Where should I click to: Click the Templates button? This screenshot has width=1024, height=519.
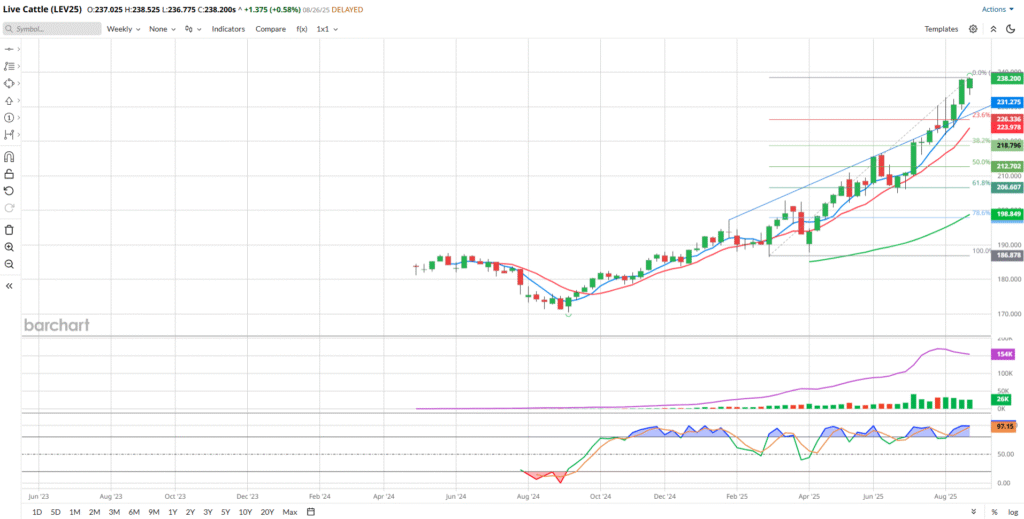941,29
